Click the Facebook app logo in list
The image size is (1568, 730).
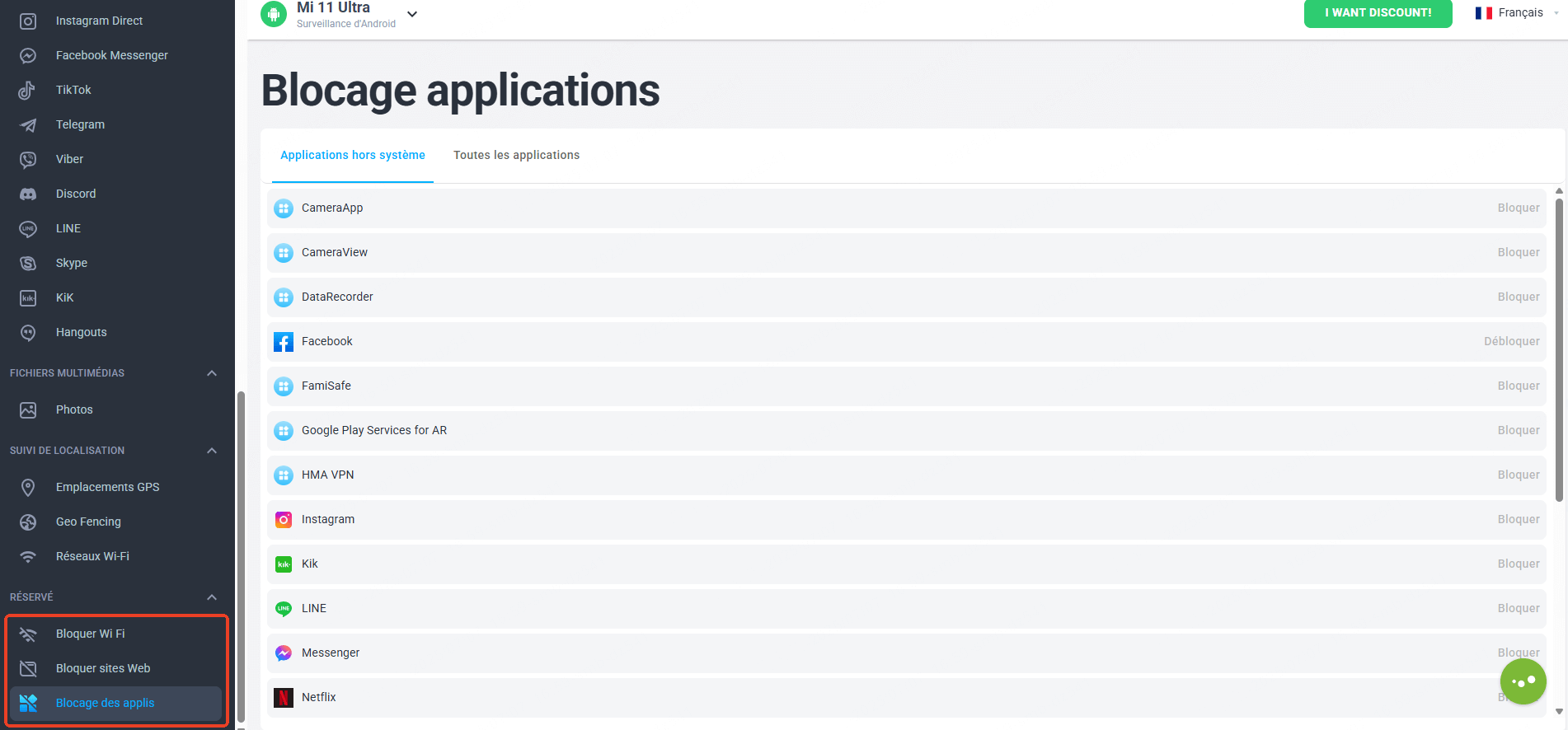coord(284,342)
